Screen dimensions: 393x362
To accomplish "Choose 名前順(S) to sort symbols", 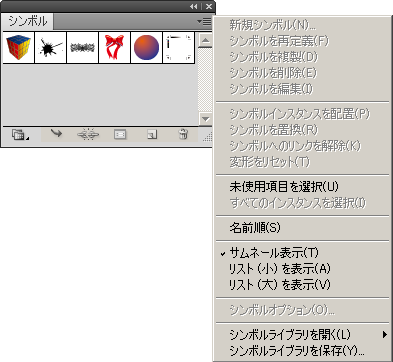I will 302,228.
